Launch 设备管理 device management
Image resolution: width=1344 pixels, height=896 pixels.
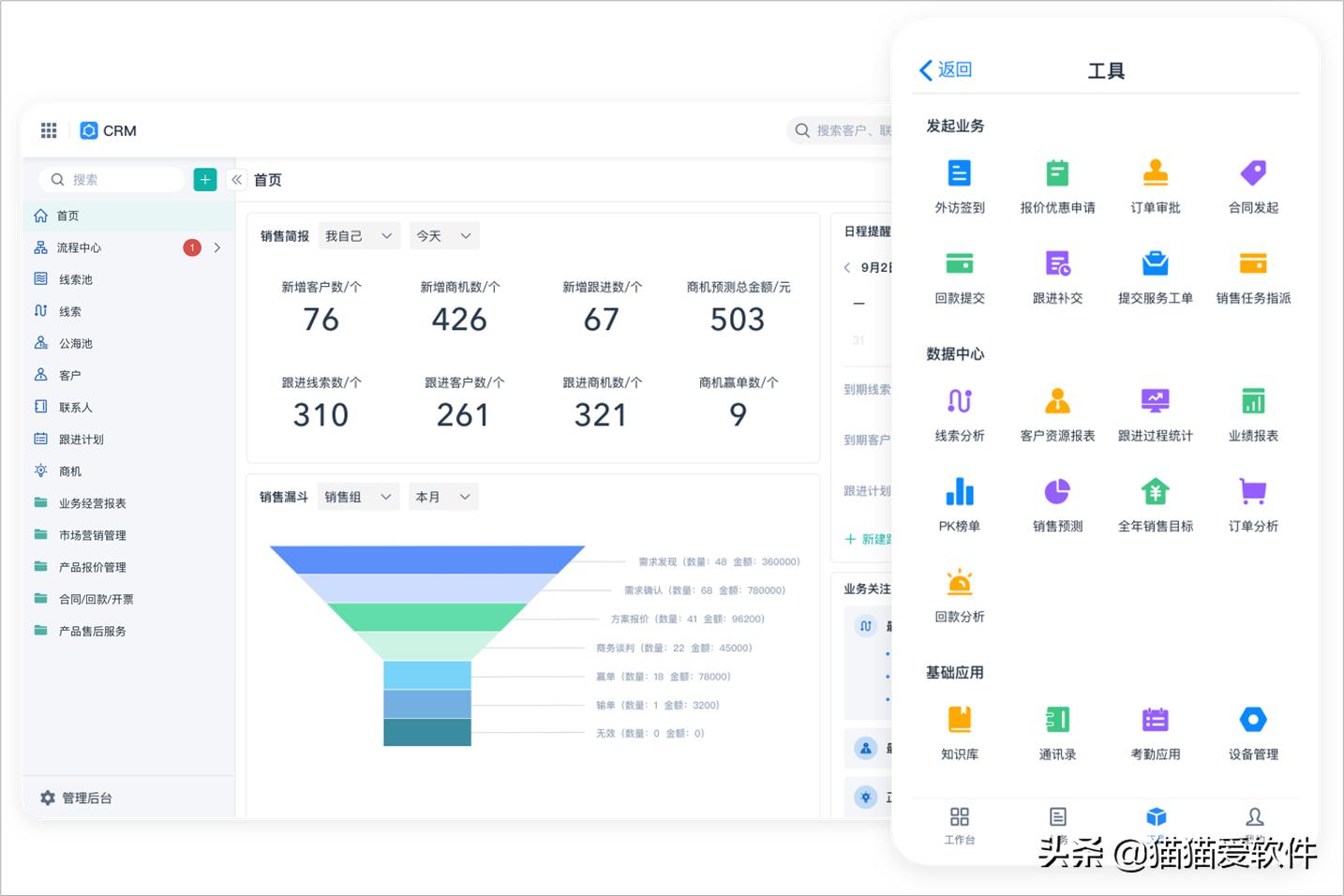[x=1252, y=731]
